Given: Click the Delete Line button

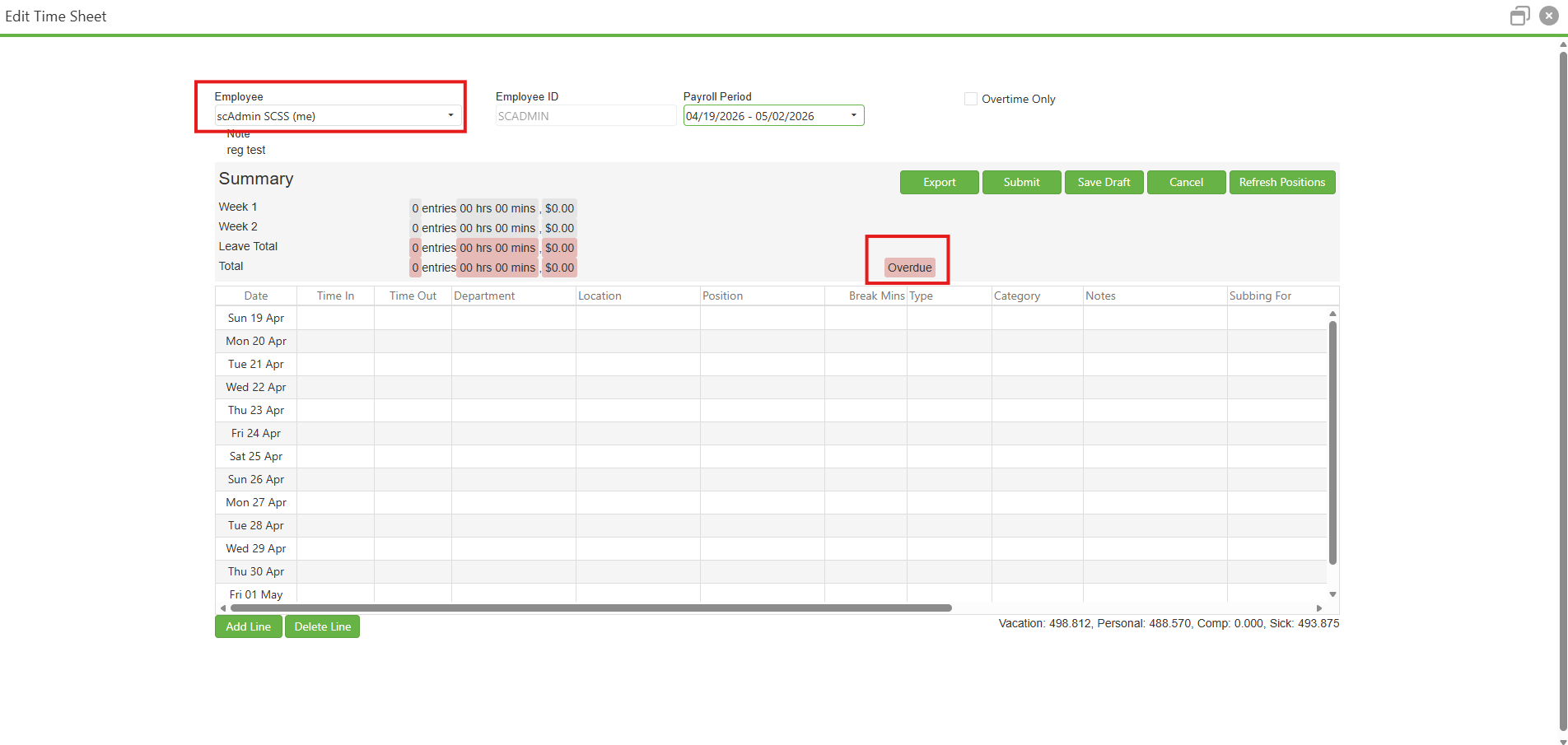Looking at the screenshot, I should coord(323,626).
